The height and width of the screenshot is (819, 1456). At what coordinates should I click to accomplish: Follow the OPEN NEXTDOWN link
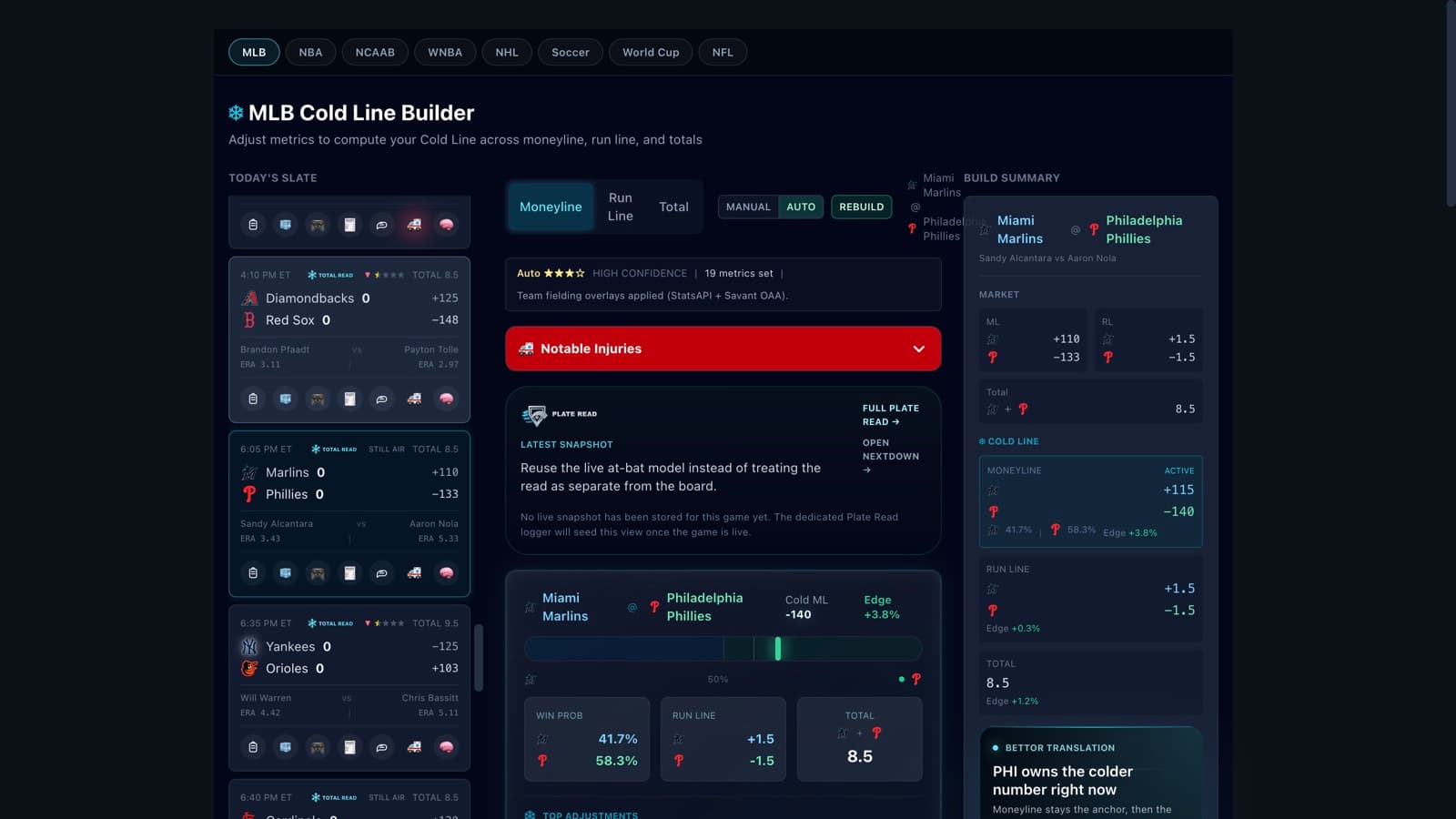[x=891, y=456]
